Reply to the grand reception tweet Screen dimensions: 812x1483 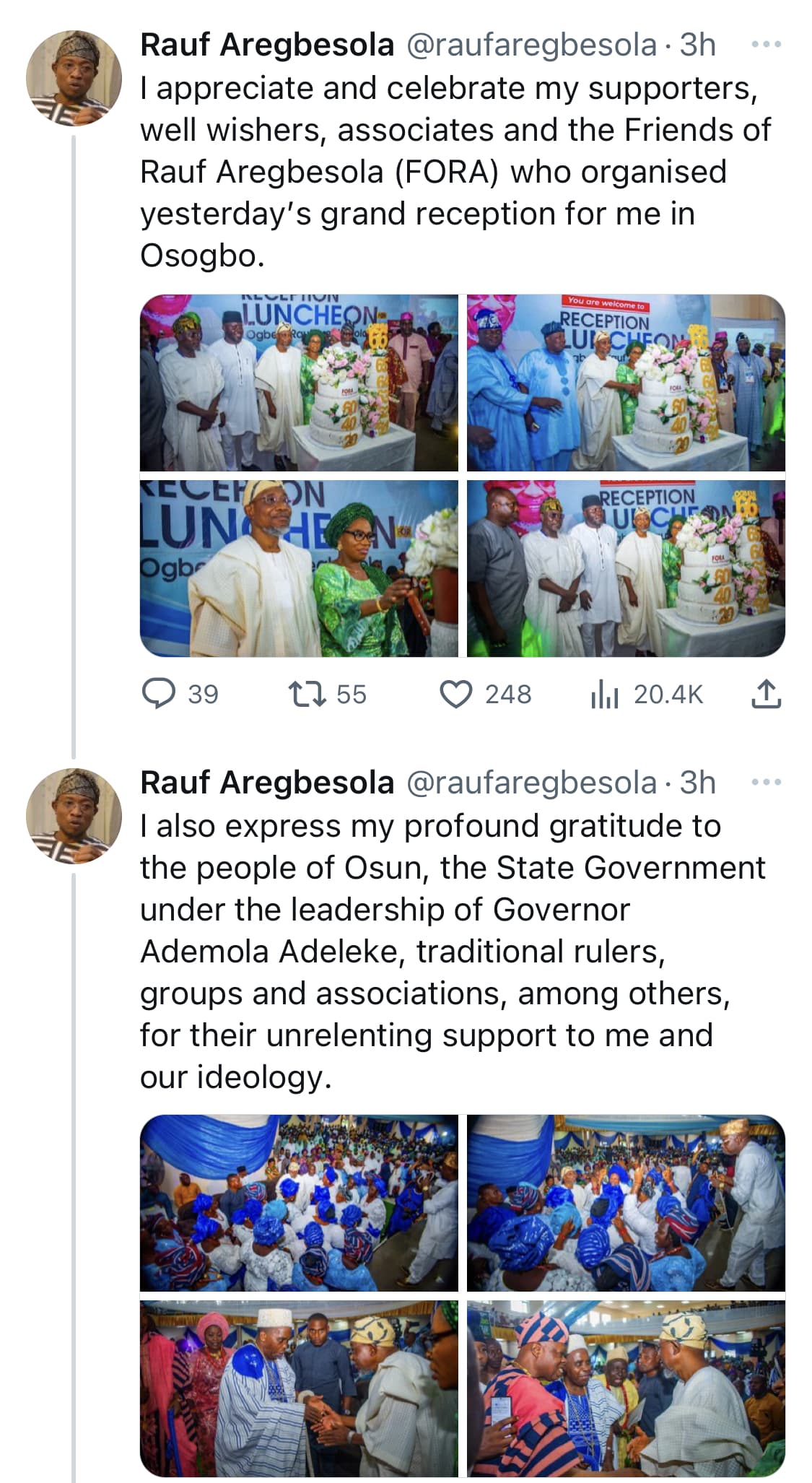(159, 694)
